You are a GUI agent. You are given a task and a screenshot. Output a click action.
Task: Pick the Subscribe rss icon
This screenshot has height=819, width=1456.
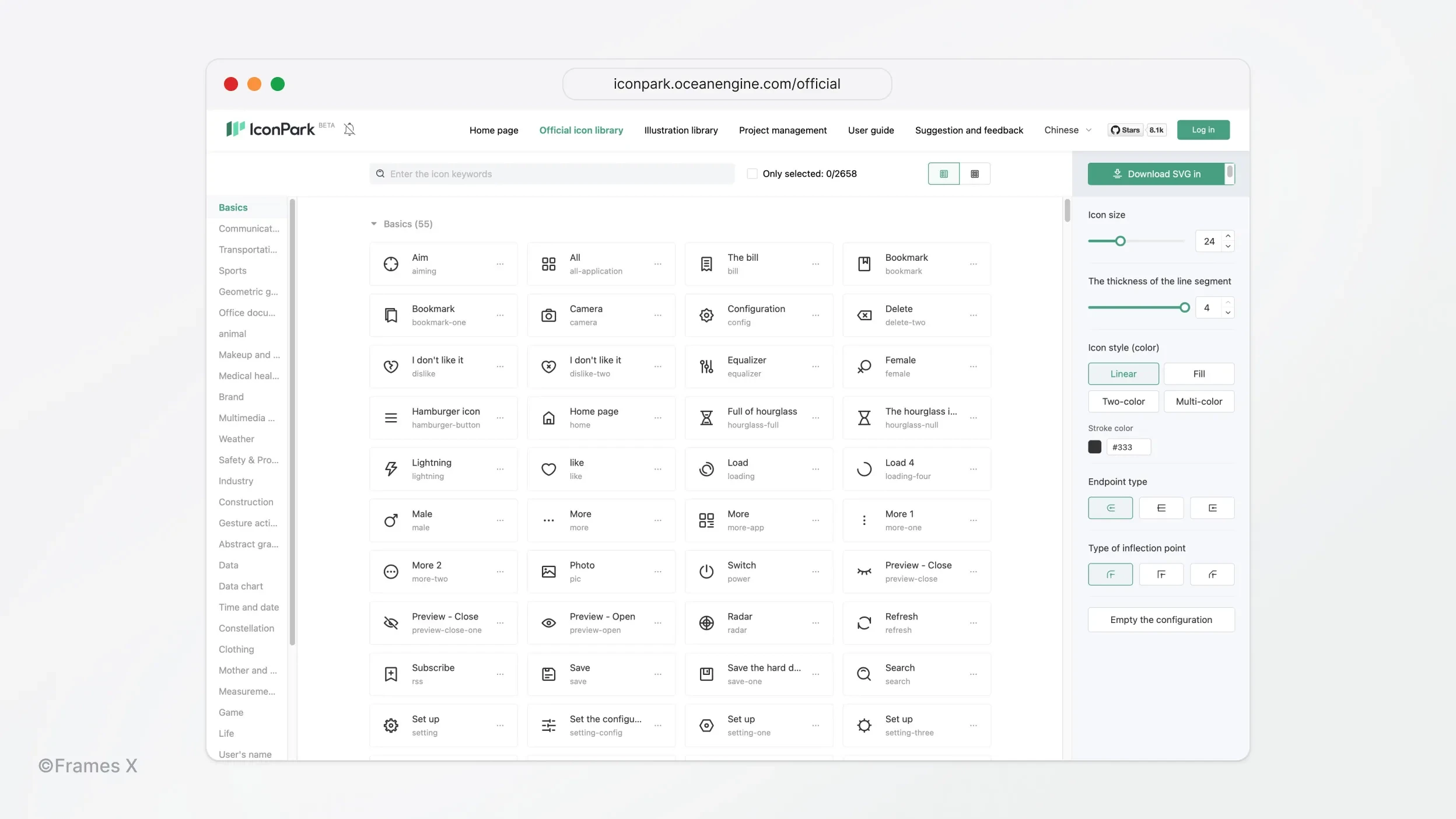coord(391,674)
